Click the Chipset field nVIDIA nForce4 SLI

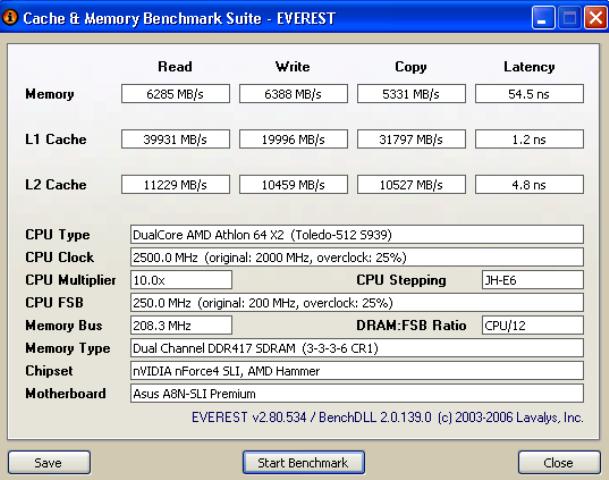(x=357, y=371)
